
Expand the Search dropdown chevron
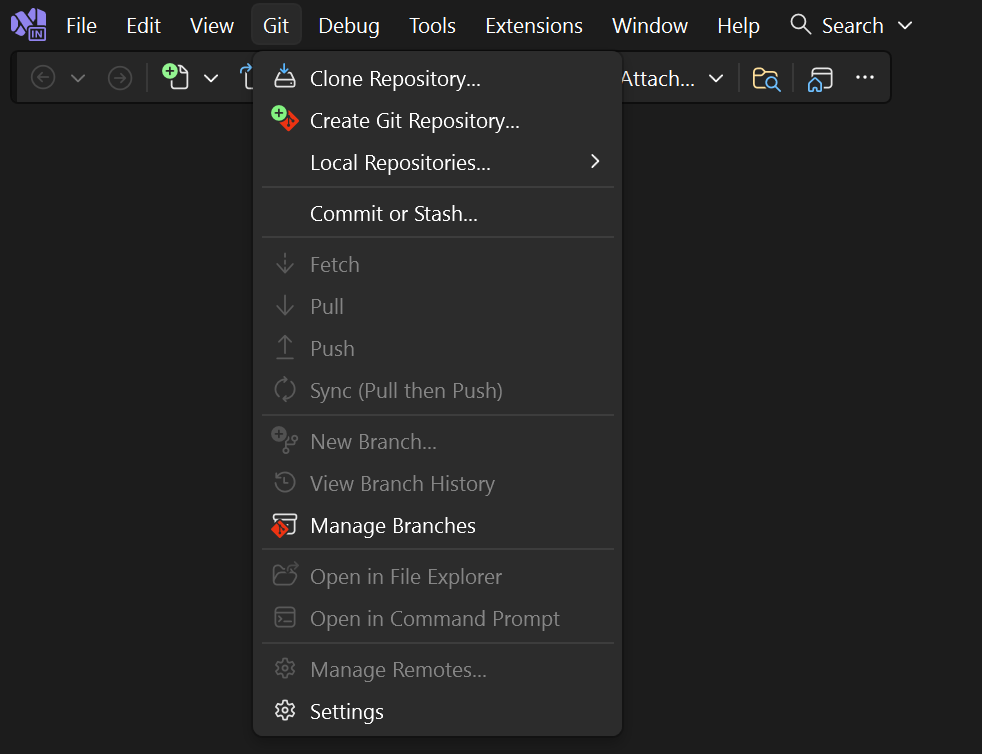[905, 25]
